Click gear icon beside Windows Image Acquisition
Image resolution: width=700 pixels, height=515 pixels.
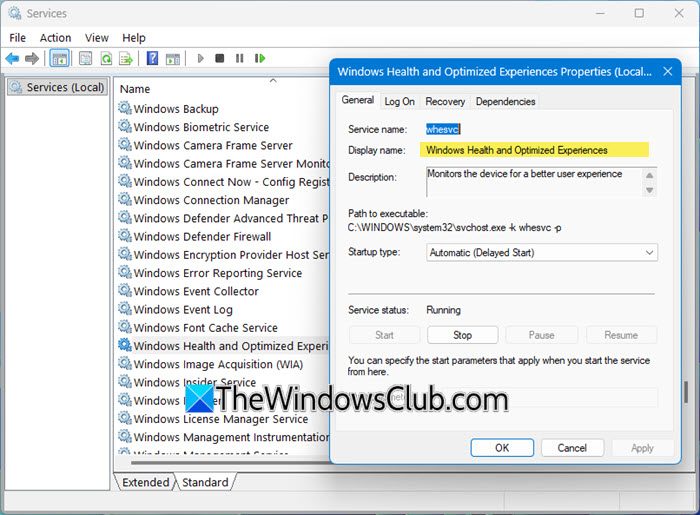coord(125,364)
